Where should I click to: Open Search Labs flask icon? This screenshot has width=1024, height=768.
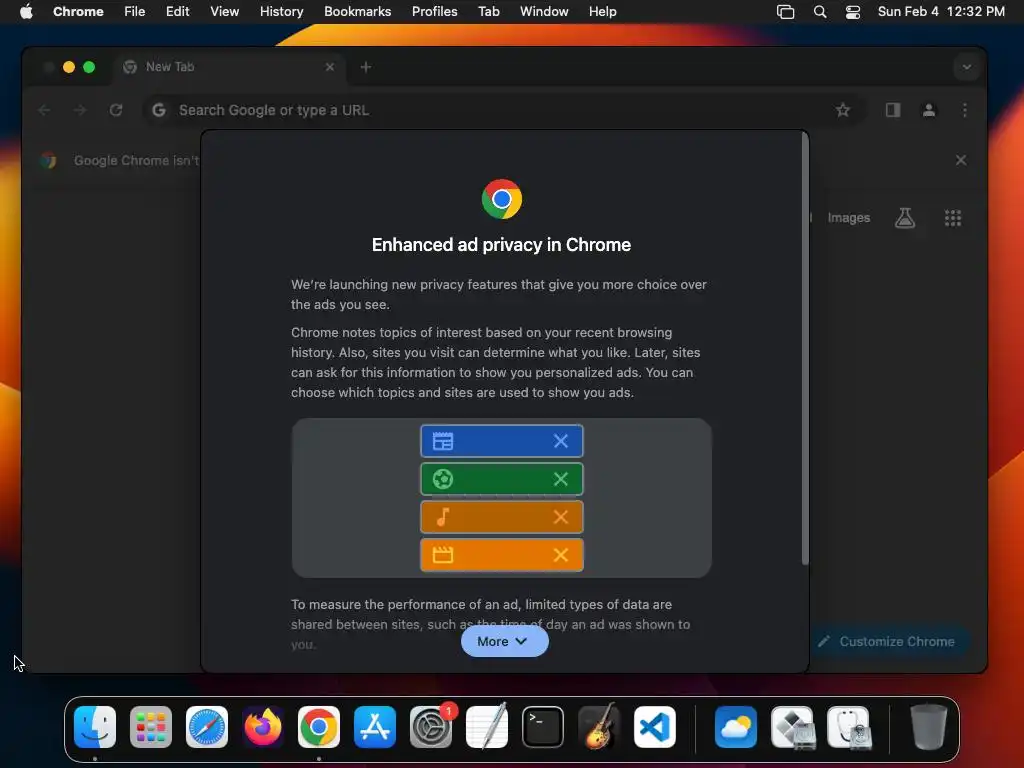[x=904, y=217]
